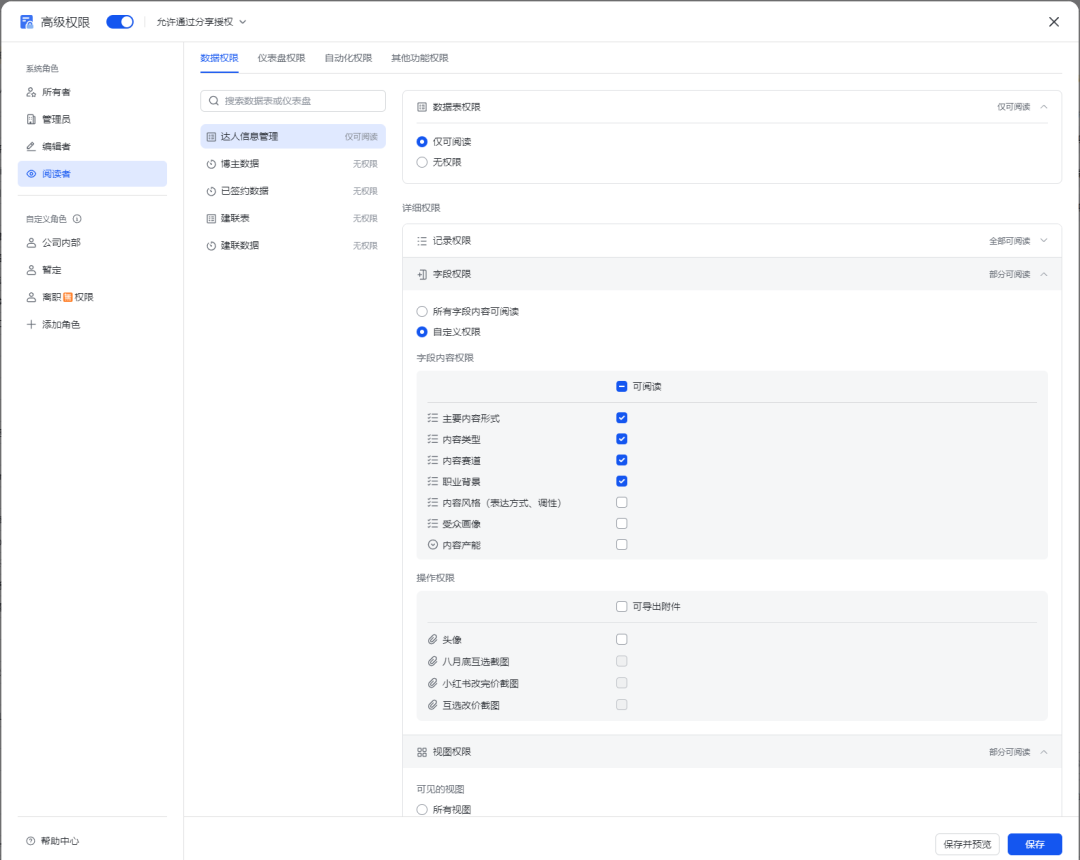Click the help icon beside 帮助中心
This screenshot has height=860, width=1080.
pyautogui.click(x=30, y=841)
